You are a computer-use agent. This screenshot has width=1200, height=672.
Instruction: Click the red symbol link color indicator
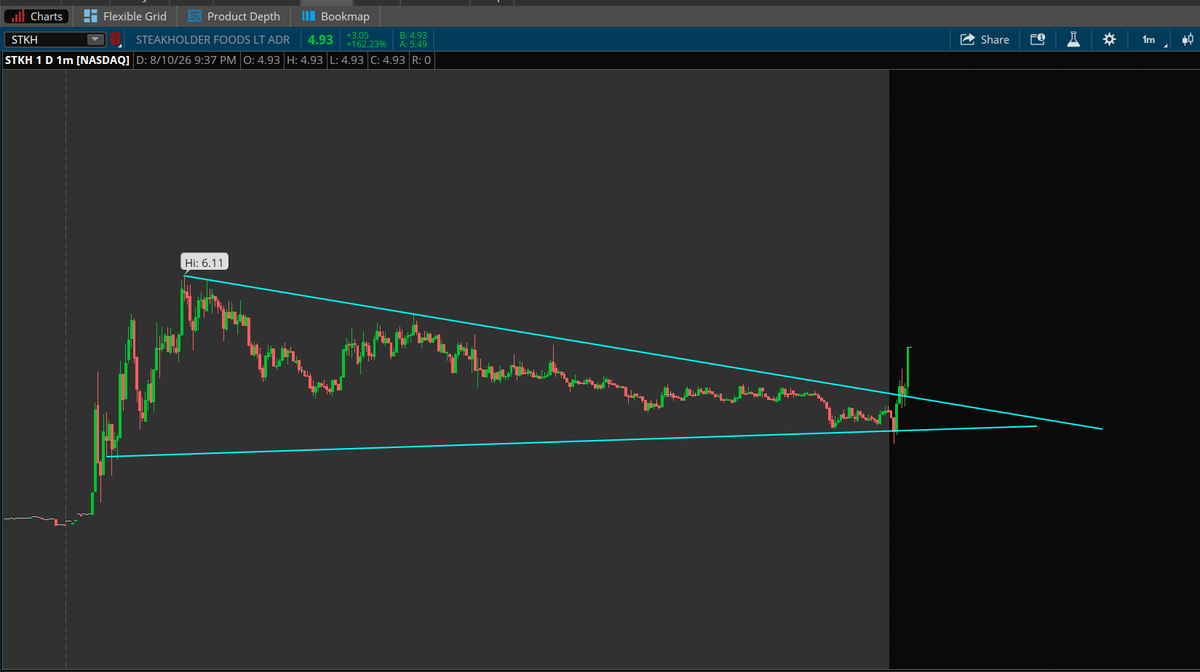(115, 40)
